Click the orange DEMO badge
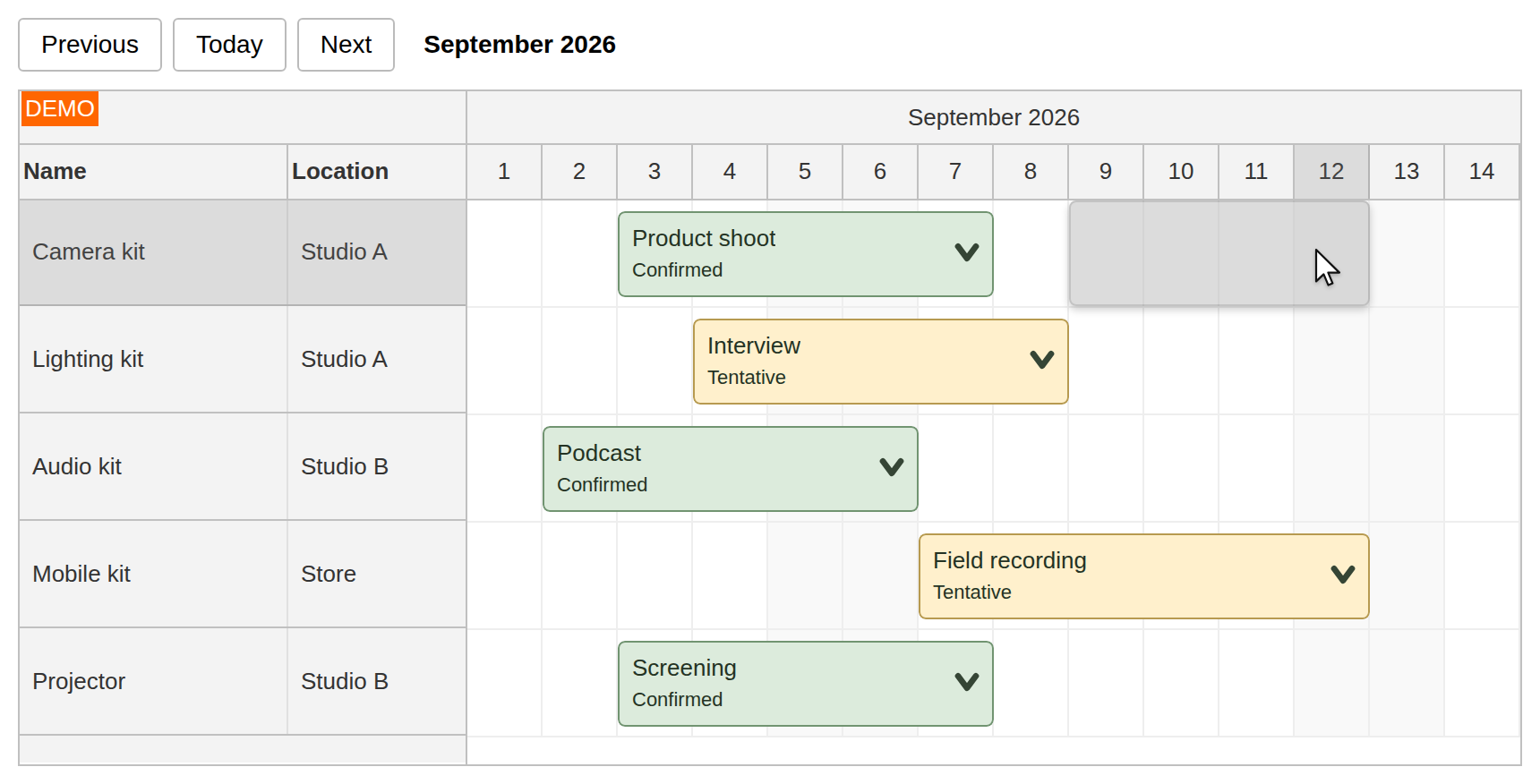 60,108
